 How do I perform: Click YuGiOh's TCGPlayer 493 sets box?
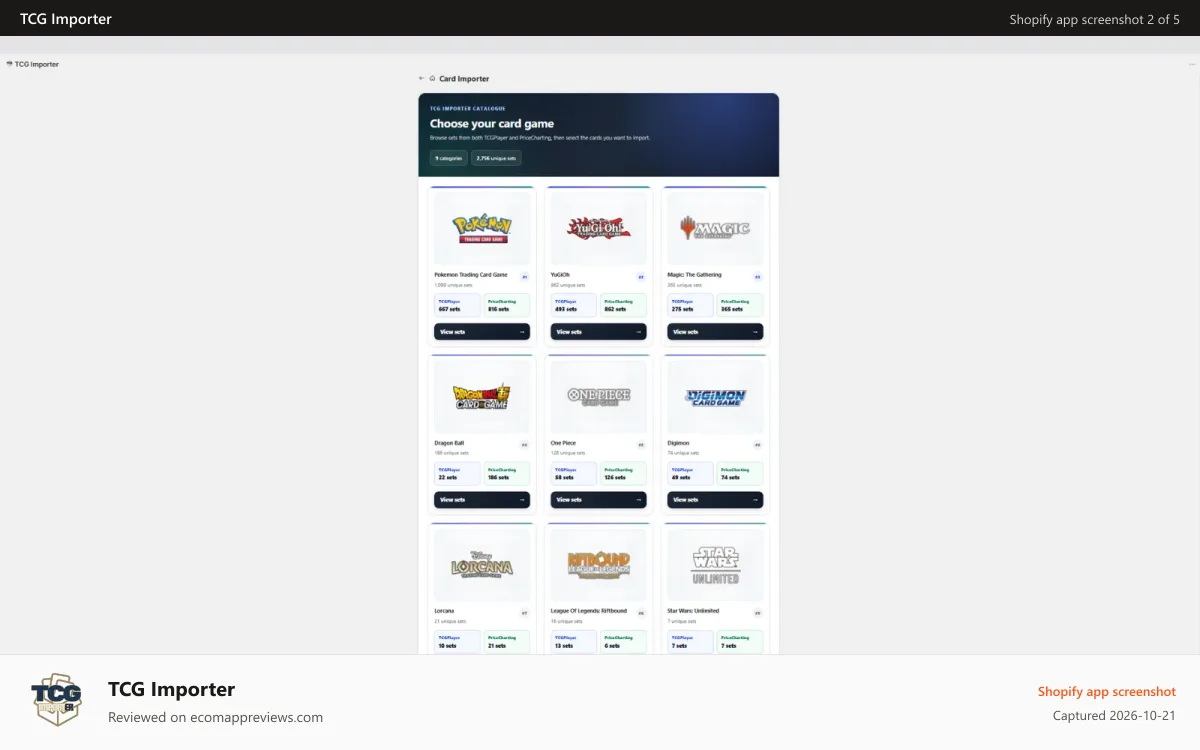[573, 305]
